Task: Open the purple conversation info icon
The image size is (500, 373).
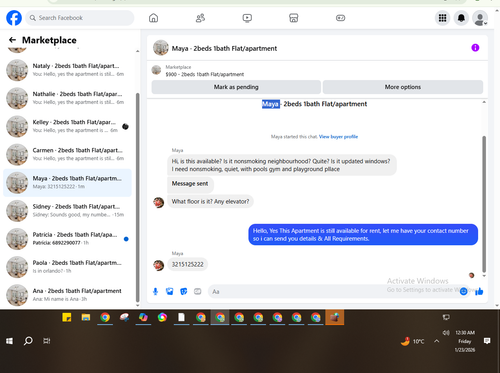Action: 475,48
